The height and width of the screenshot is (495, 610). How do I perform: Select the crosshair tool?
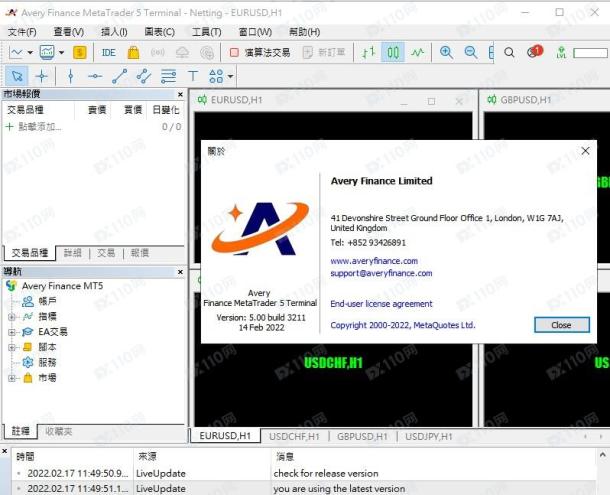click(41, 76)
